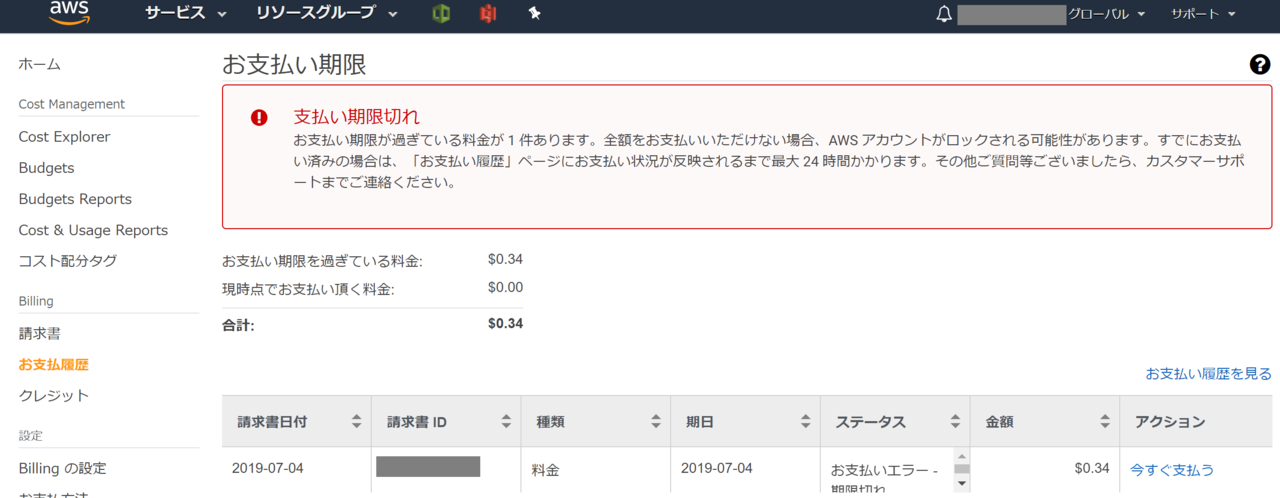1280x498 pixels.
Task: Click the $0.00 current charges value
Action: pos(505,288)
